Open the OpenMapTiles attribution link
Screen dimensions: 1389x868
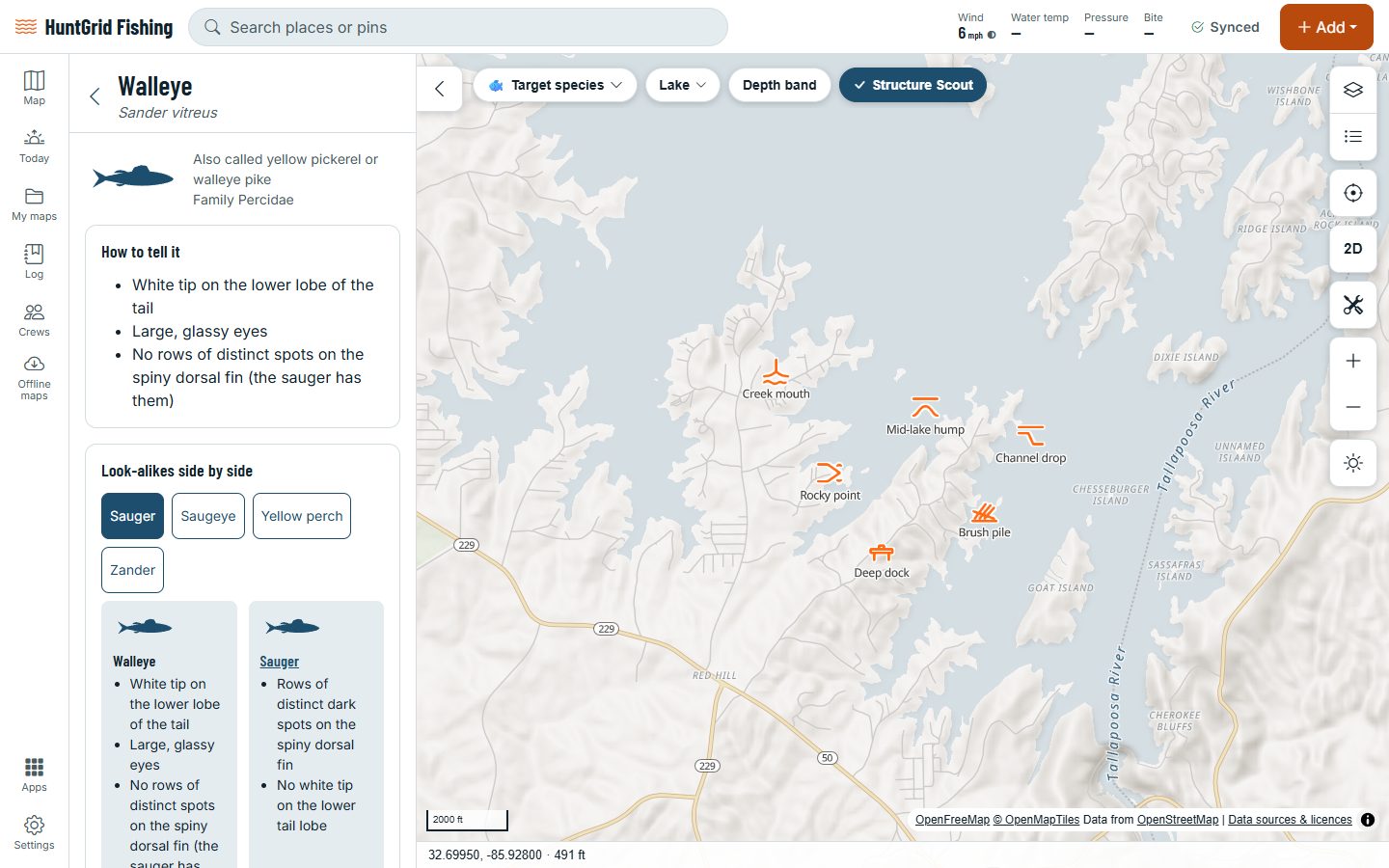click(x=1036, y=820)
